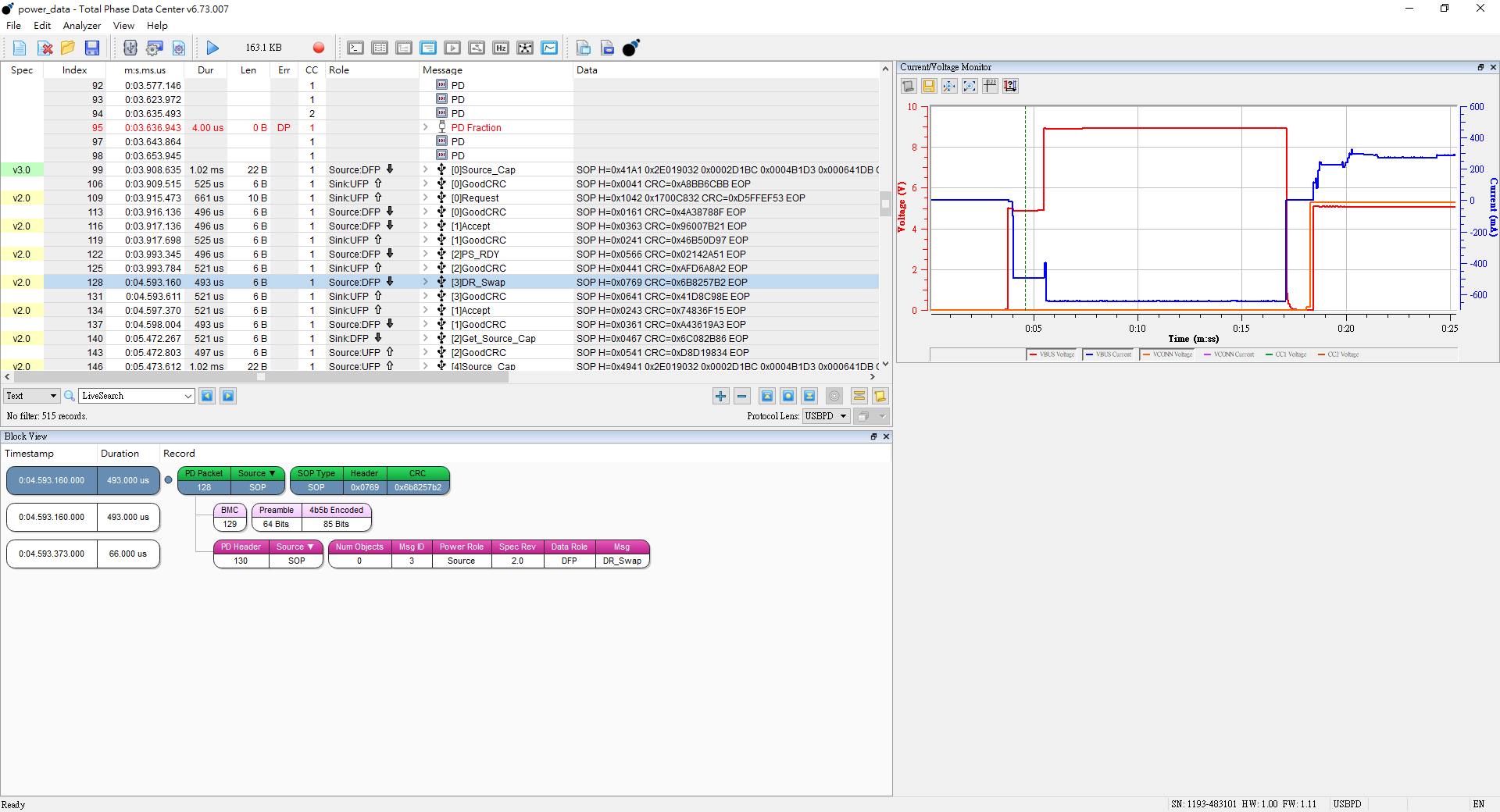Image resolution: width=1500 pixels, height=812 pixels.
Task: Click the save graph icon in Current/Voltage Monitor
Action: [929, 86]
